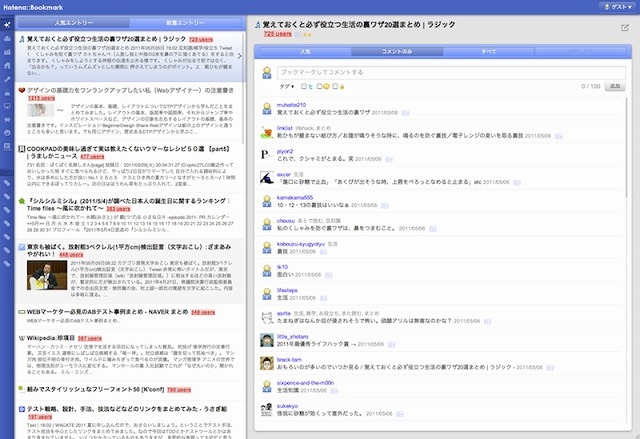Expand the selected entry with the chevron

(240, 56)
